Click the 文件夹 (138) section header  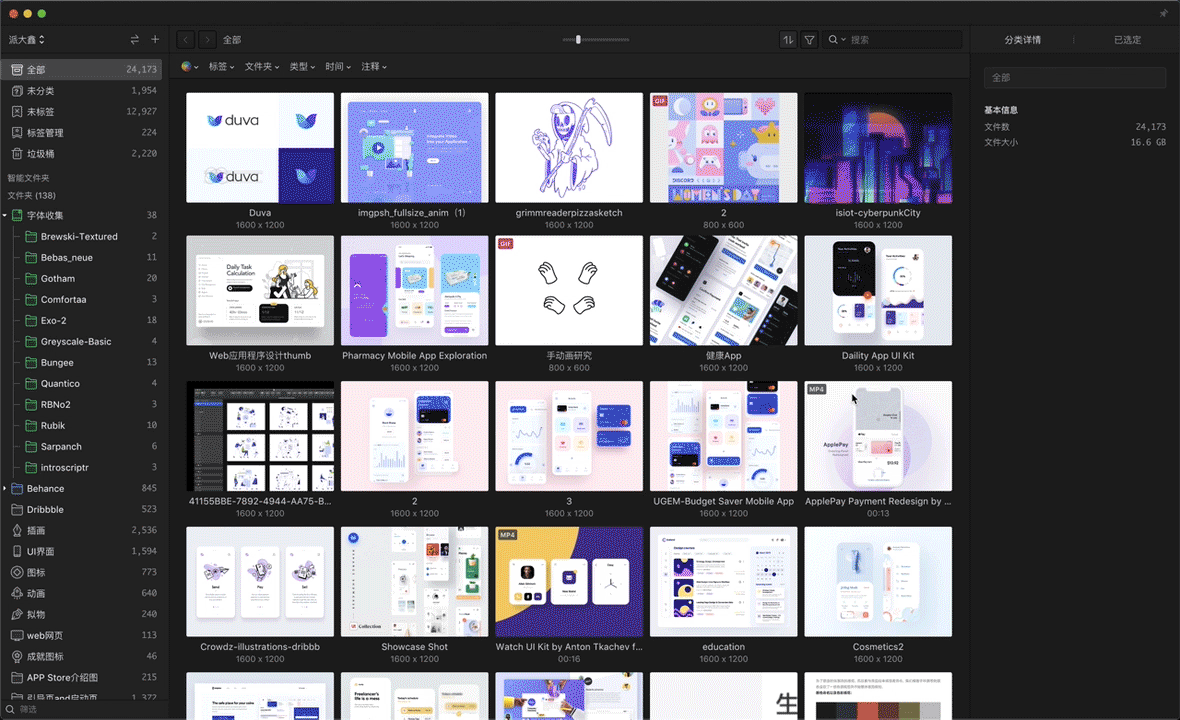(x=32, y=196)
